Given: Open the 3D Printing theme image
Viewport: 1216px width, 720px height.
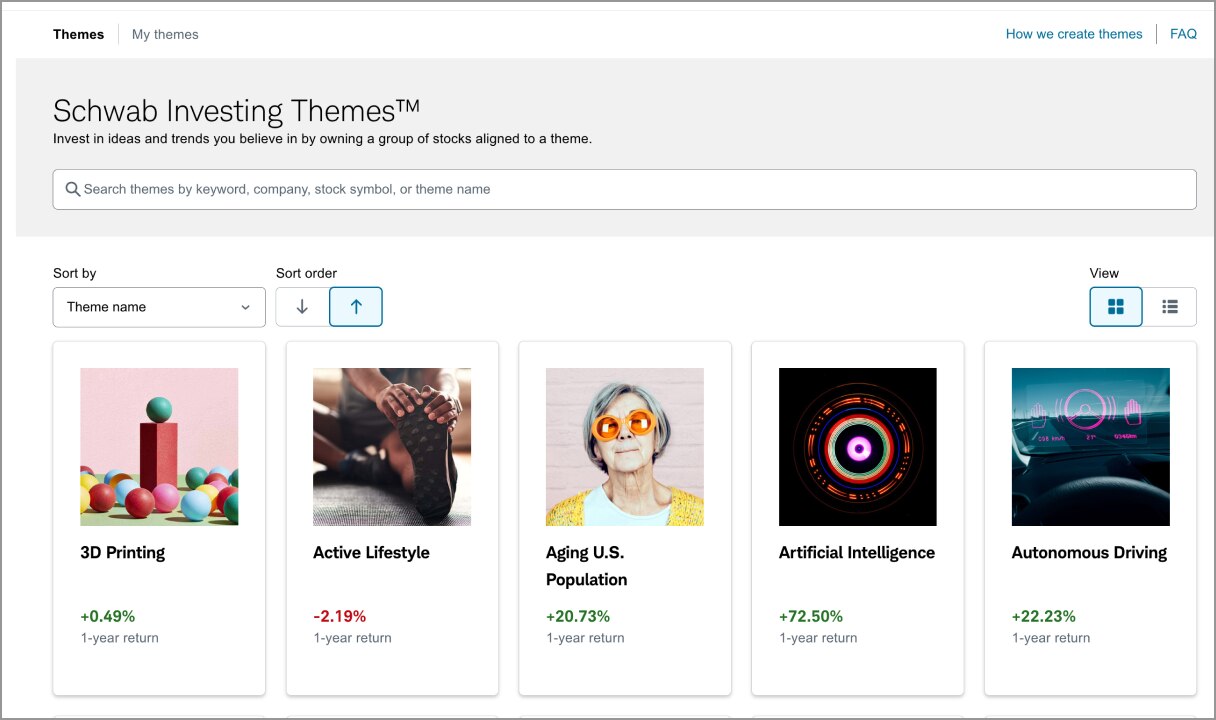Looking at the screenshot, I should pos(159,447).
